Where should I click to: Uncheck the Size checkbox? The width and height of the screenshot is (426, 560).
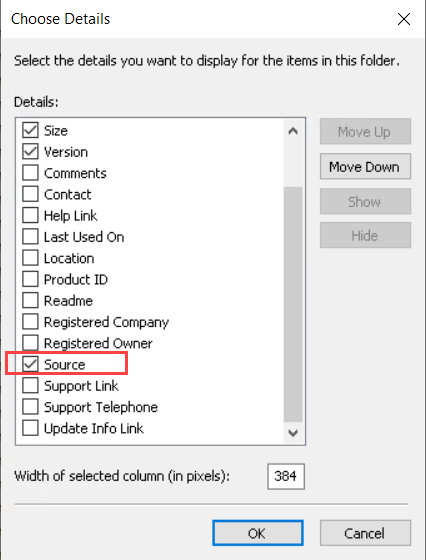tap(30, 130)
